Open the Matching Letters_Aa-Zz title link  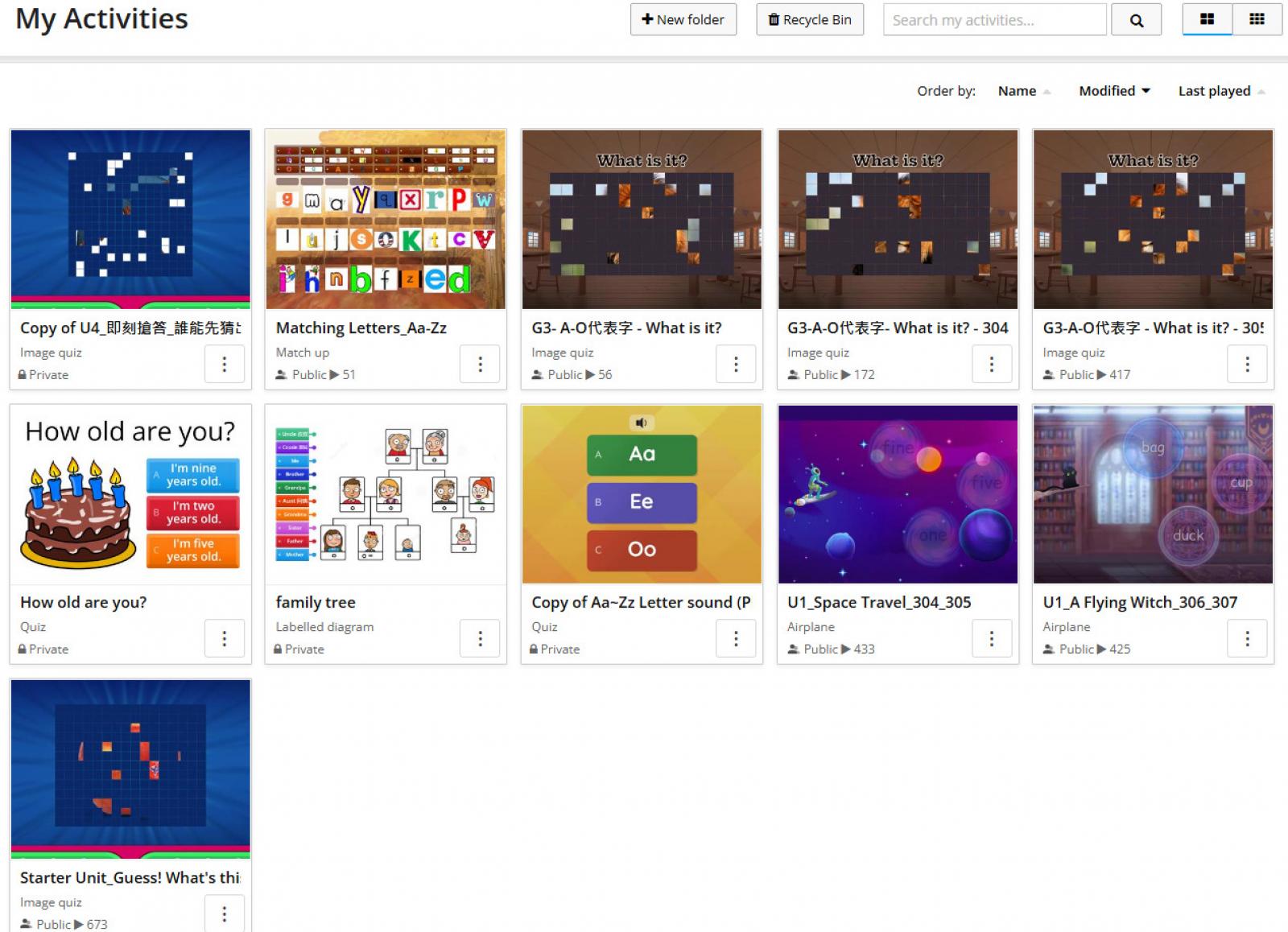(x=361, y=328)
